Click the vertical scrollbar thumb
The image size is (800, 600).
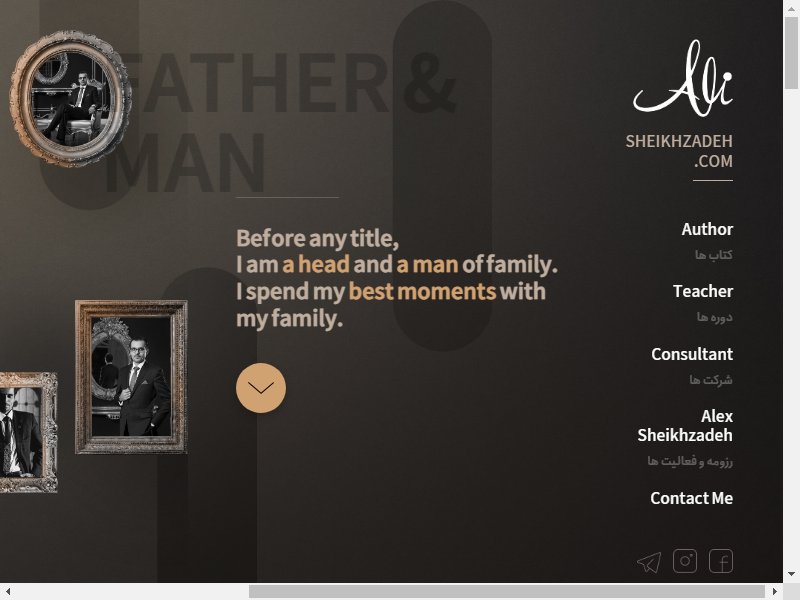point(792,53)
